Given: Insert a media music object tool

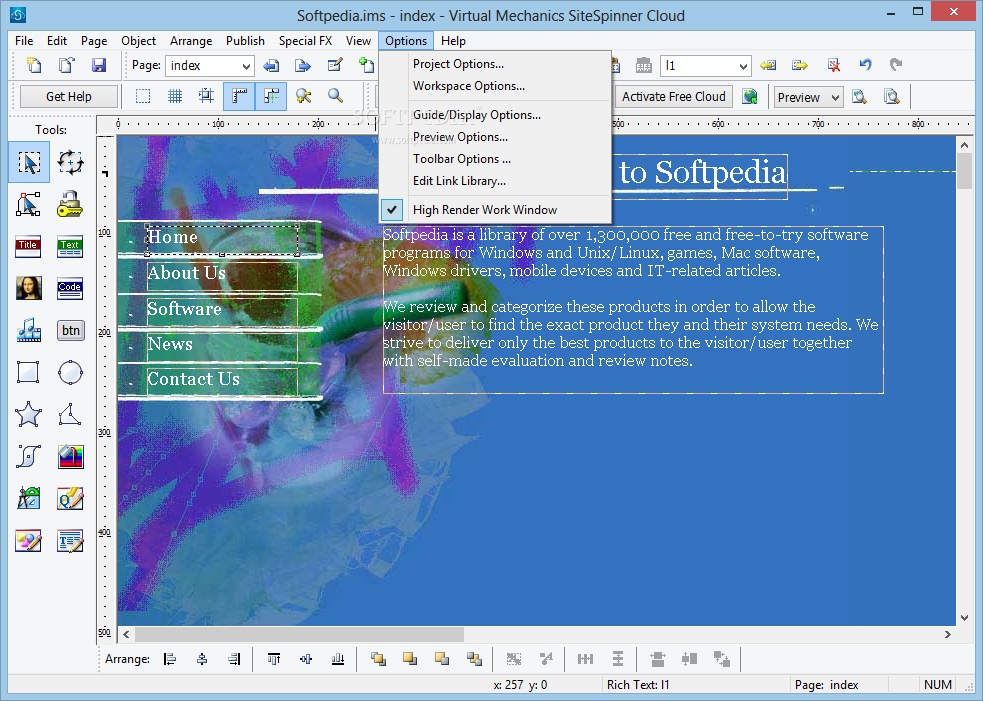Looking at the screenshot, I should (x=29, y=330).
